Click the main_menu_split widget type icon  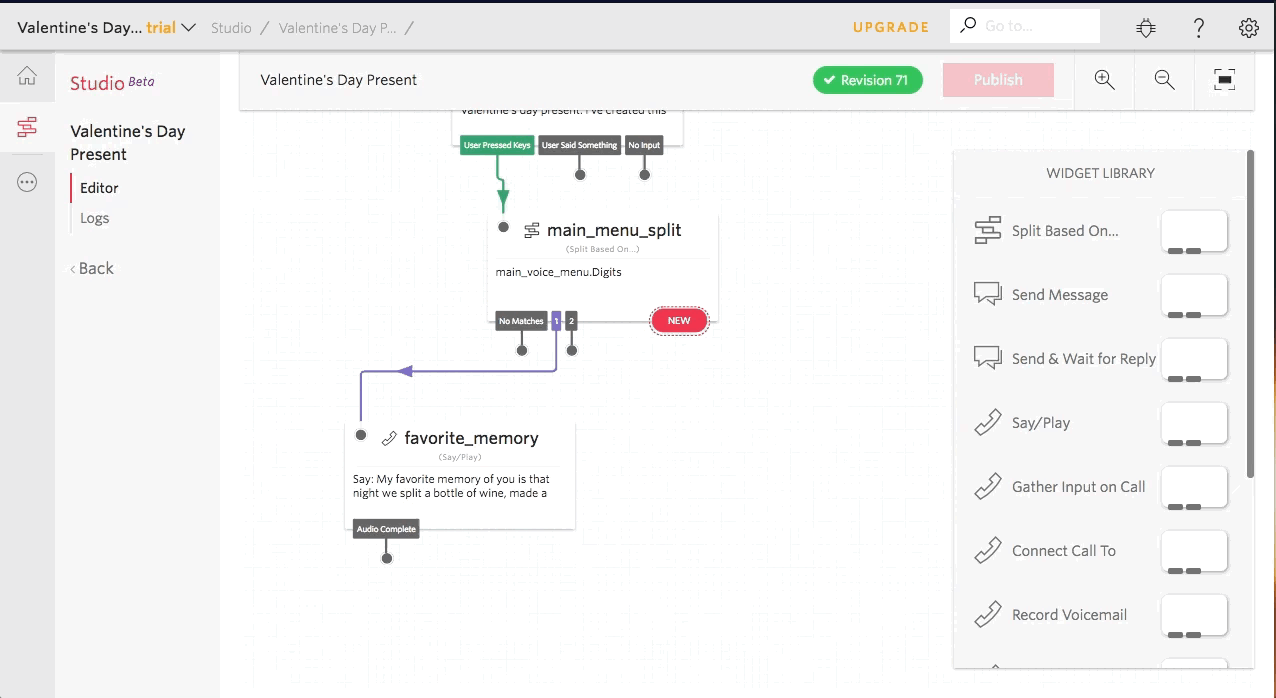tap(532, 230)
